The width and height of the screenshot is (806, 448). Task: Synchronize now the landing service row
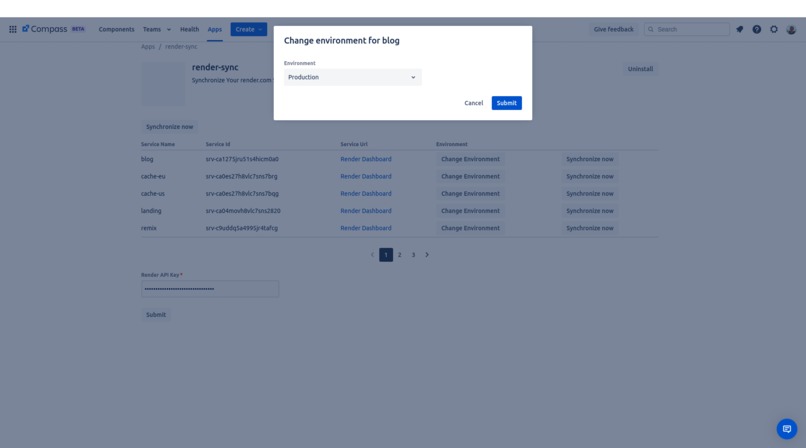pyautogui.click(x=590, y=211)
